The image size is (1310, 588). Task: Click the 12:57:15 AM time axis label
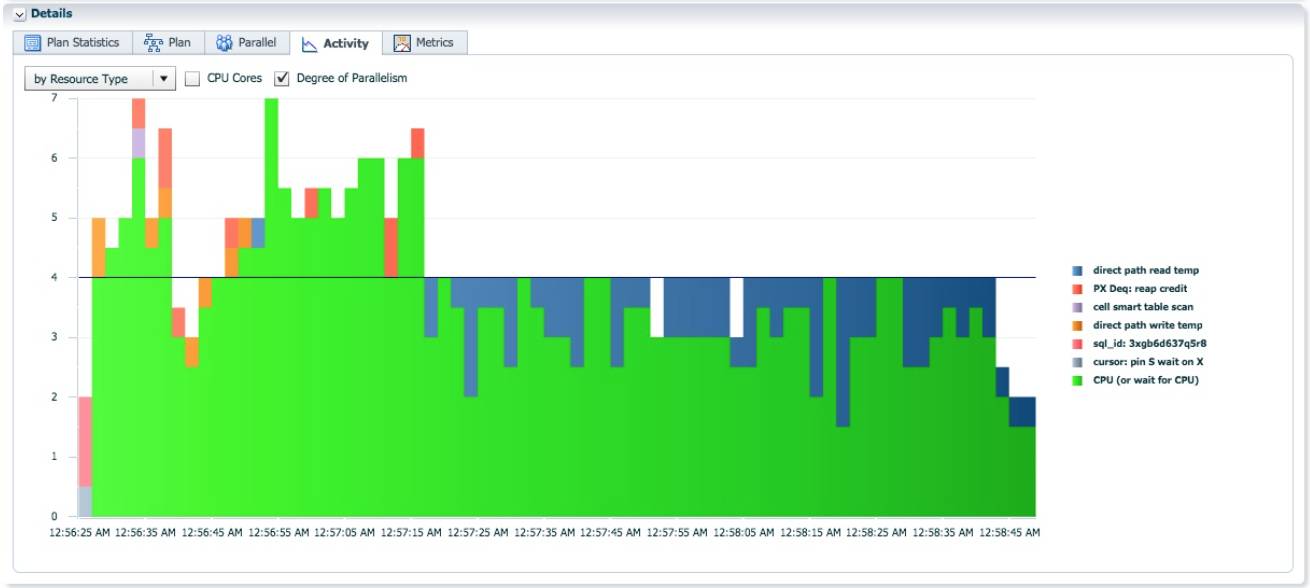411,533
